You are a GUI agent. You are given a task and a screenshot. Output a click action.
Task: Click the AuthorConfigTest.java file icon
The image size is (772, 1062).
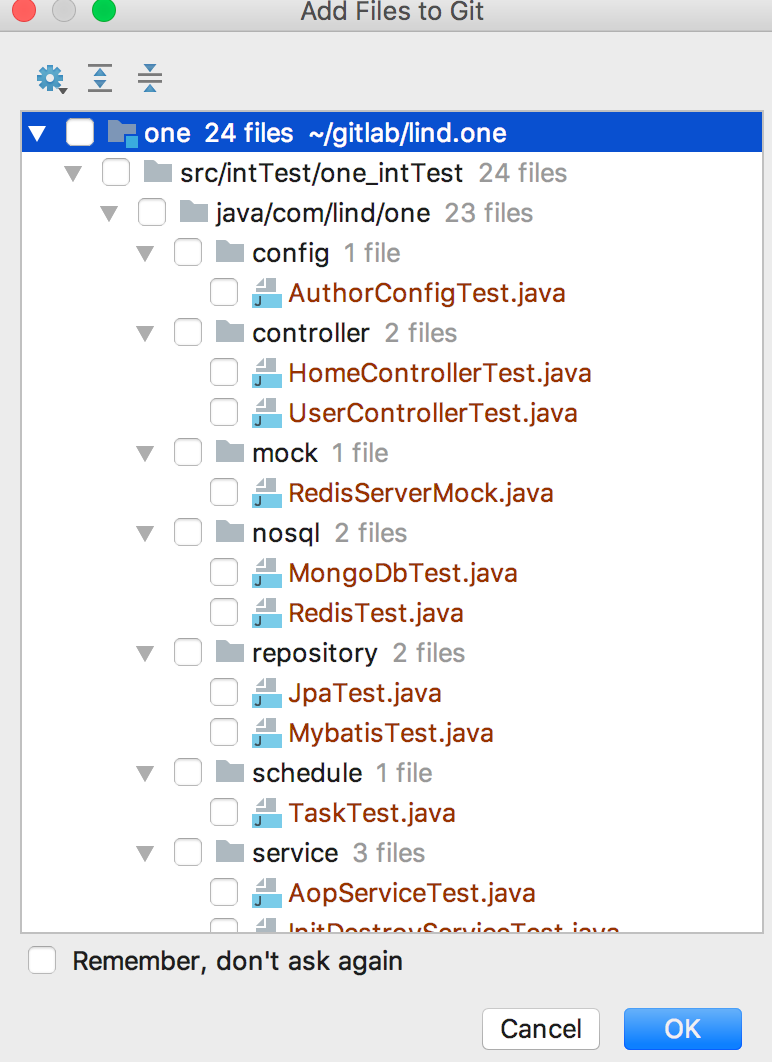click(x=265, y=293)
